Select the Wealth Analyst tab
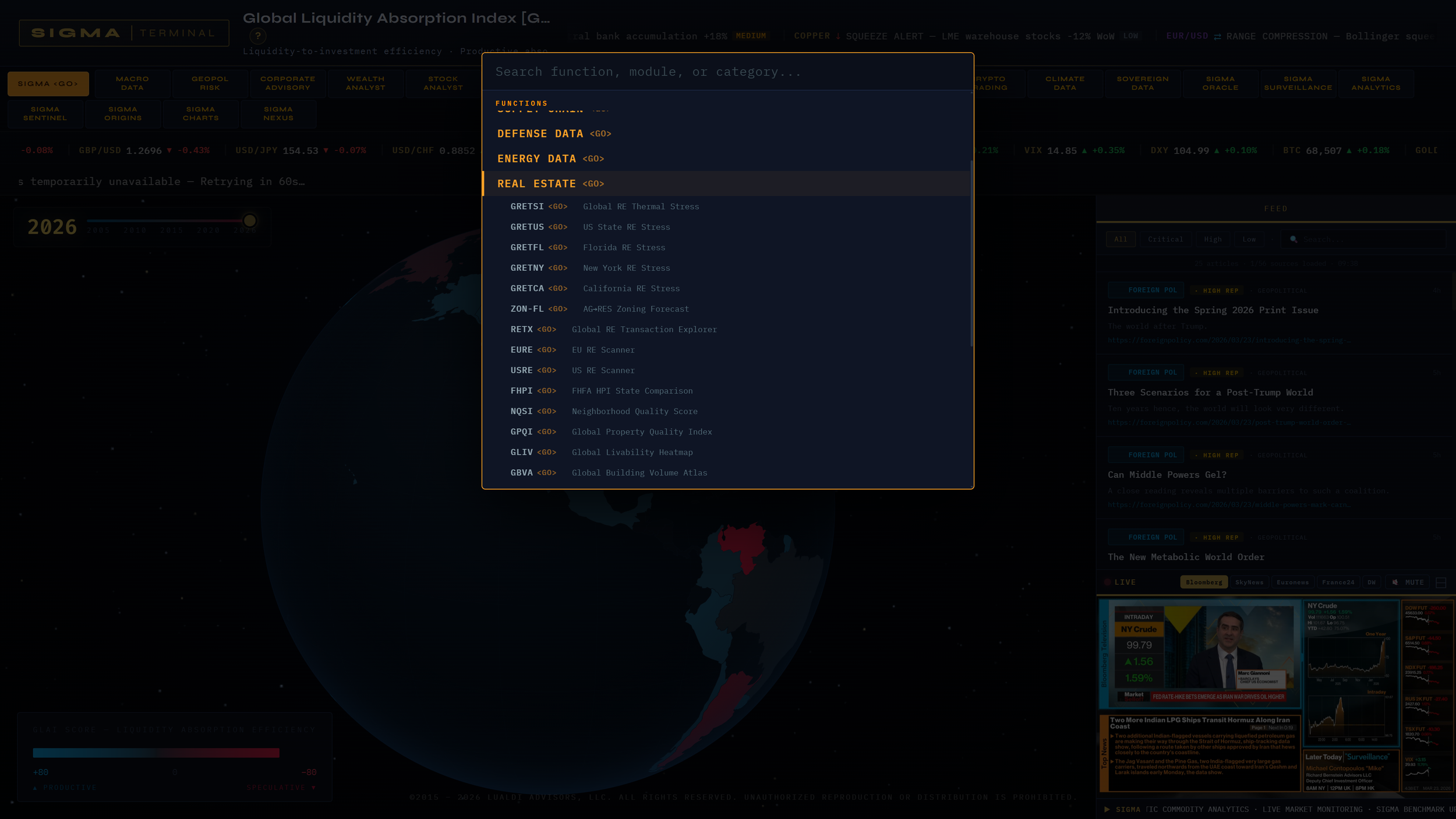 pyautogui.click(x=365, y=83)
